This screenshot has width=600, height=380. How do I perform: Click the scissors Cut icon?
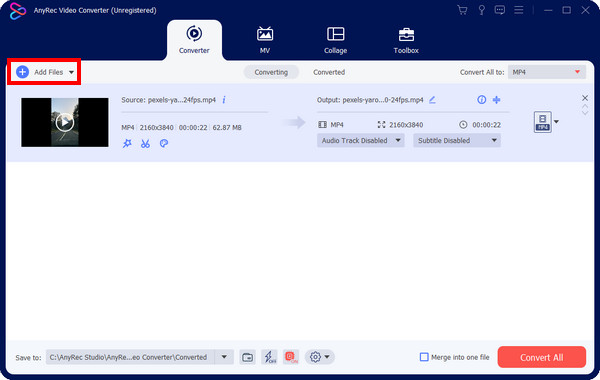pyautogui.click(x=145, y=144)
